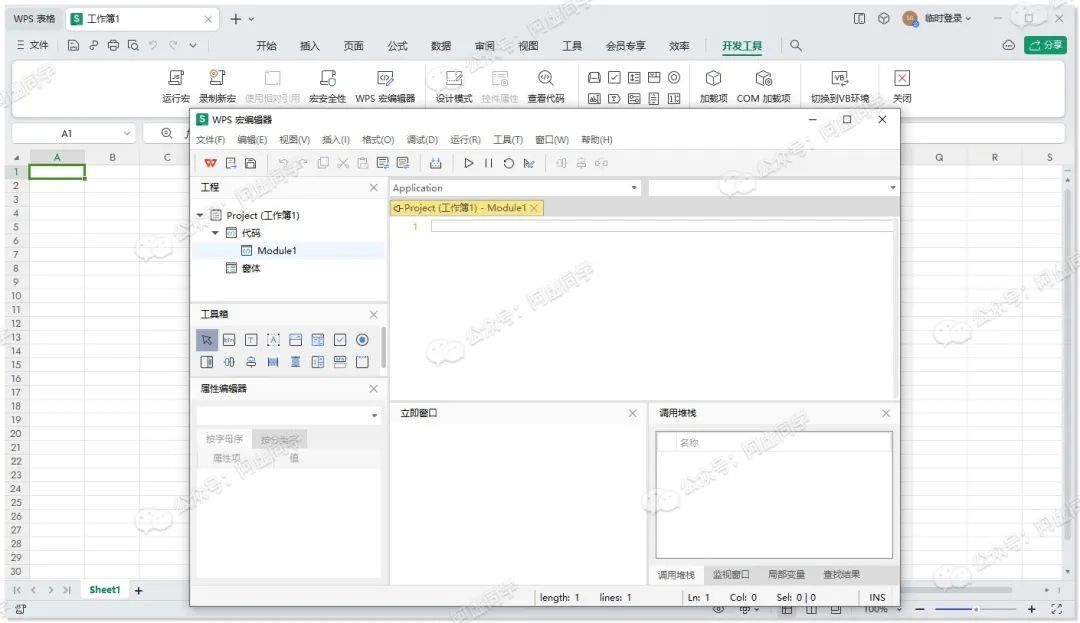Click line 1 of the code editor
Image resolution: width=1080 pixels, height=623 pixels.
tap(662, 226)
